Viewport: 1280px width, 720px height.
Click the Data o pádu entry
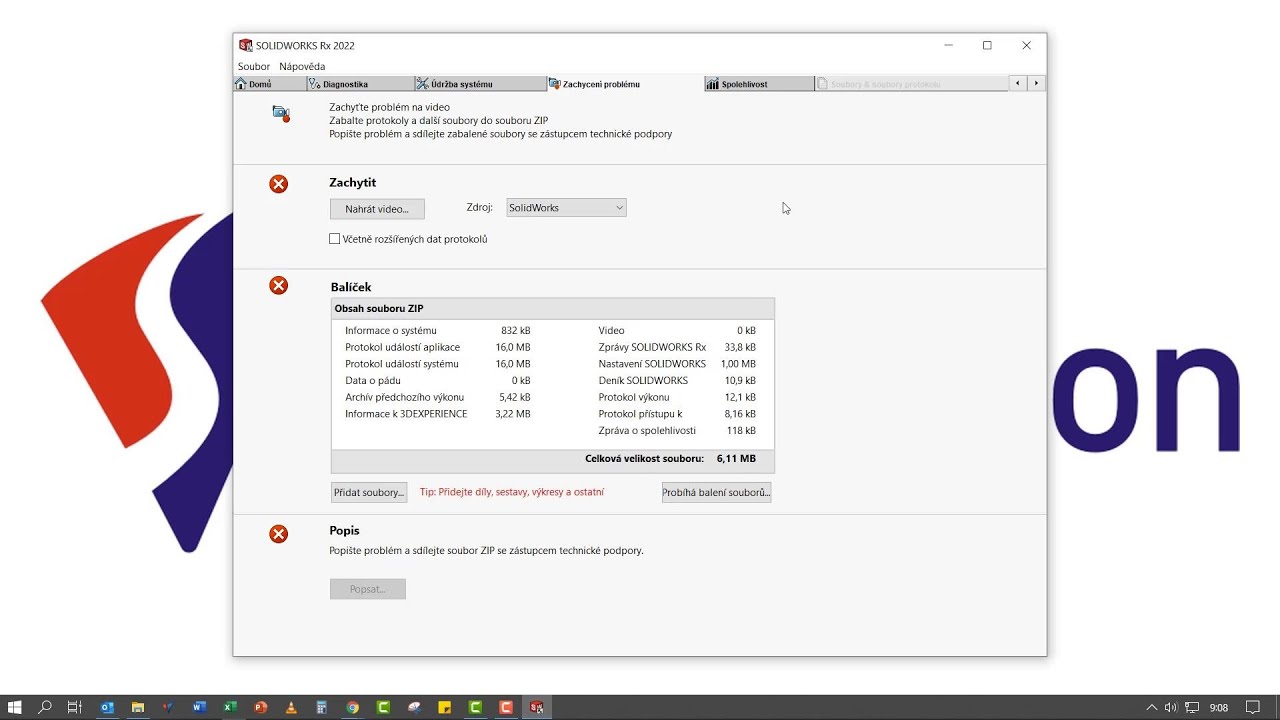pyautogui.click(x=438, y=381)
